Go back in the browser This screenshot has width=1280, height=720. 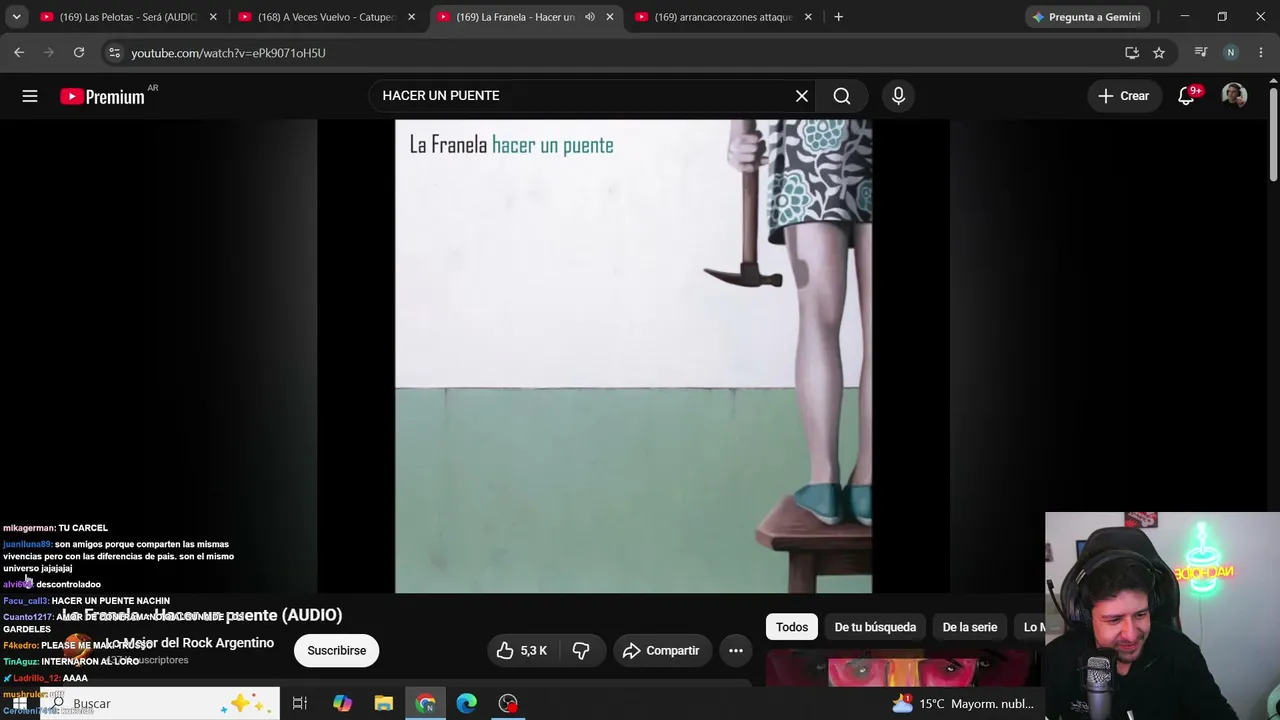tap(19, 52)
